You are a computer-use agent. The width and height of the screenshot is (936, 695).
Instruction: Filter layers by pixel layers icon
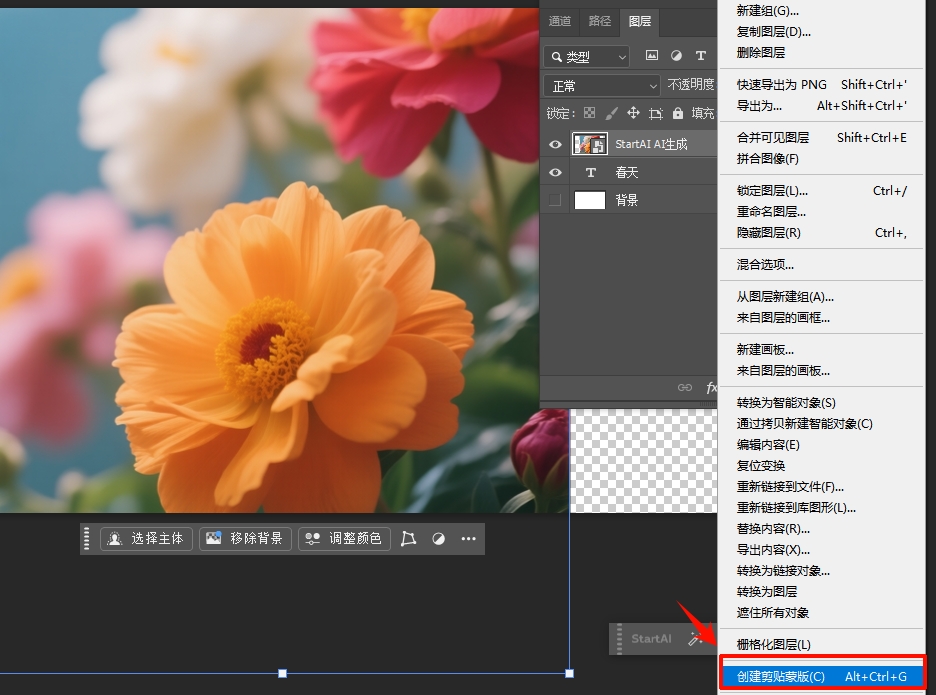652,56
